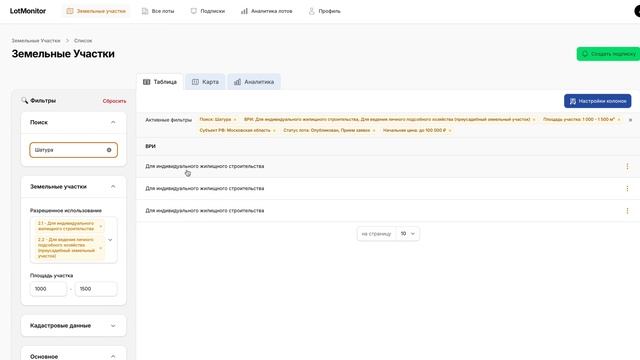Viewport: 640px width, 360px height.
Task: Switch to the Таблица tab
Action: [160, 82]
